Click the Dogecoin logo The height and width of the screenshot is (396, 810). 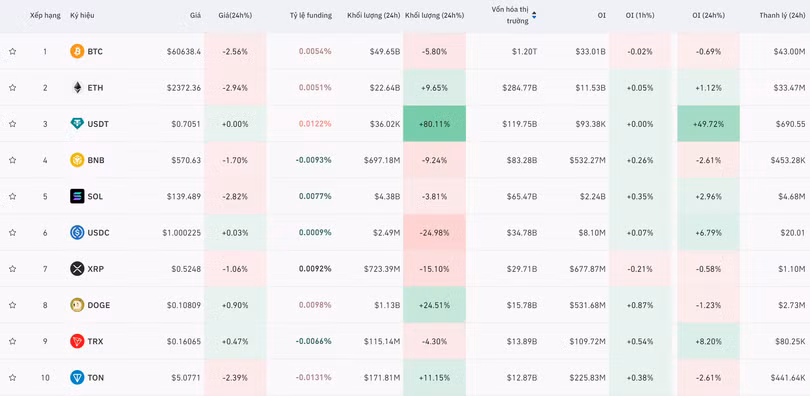[x=77, y=305]
